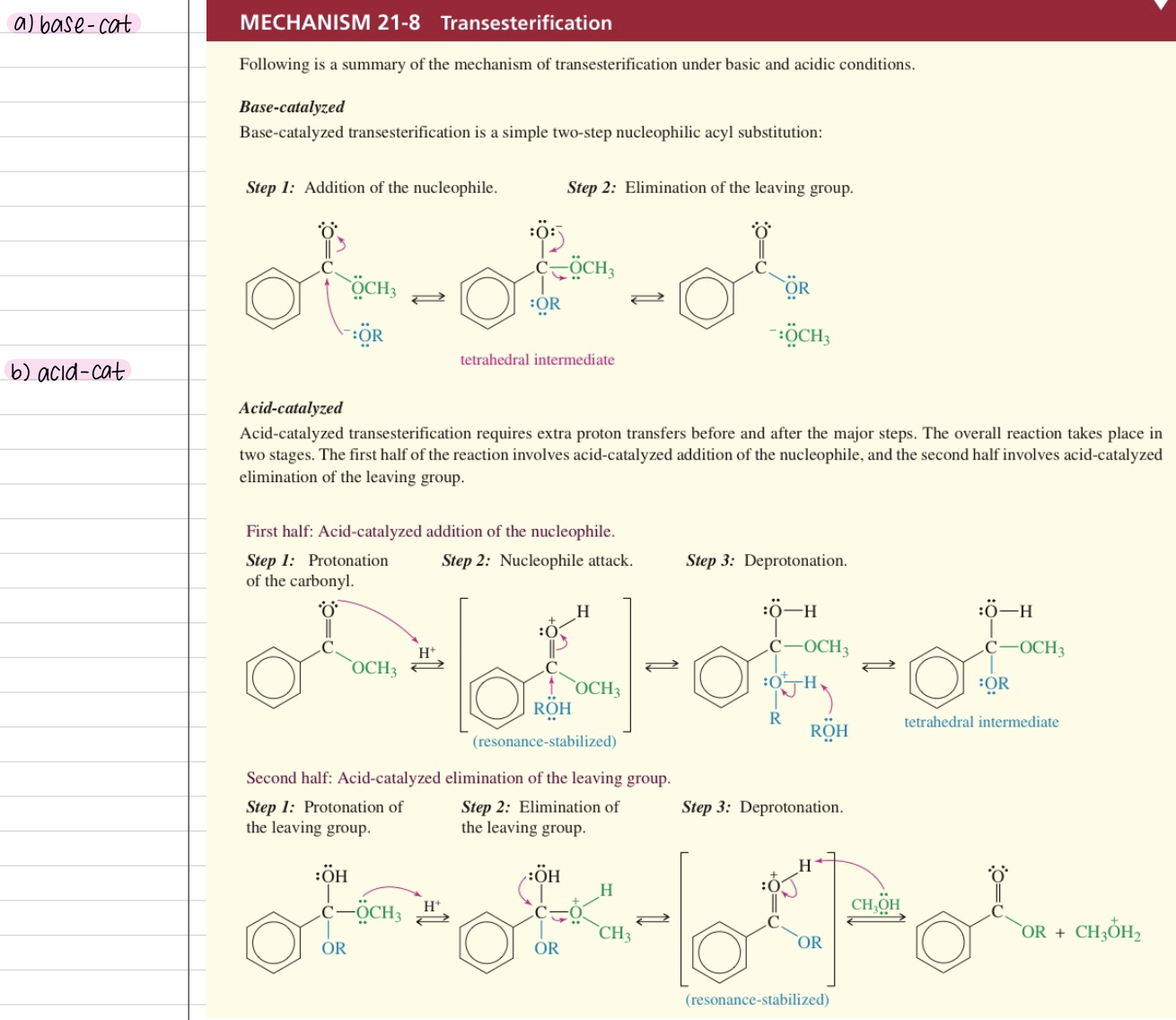Click "Step 2: Nucleophile attack."

point(537,560)
